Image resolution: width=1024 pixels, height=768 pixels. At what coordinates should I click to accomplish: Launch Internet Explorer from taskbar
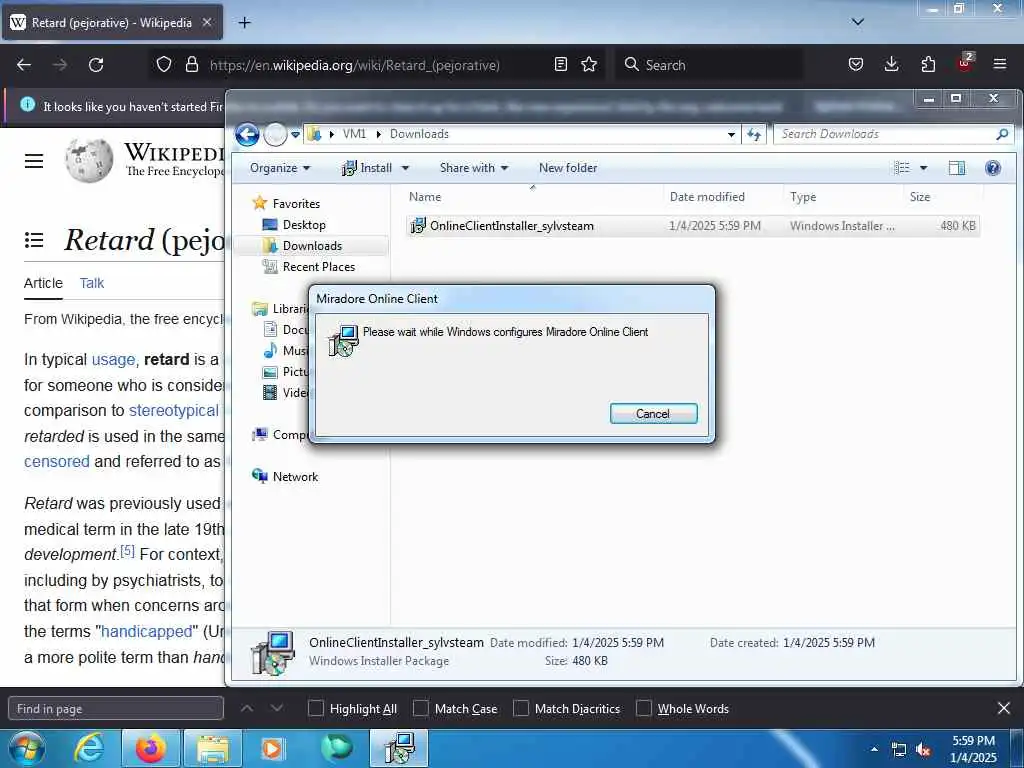tap(88, 748)
